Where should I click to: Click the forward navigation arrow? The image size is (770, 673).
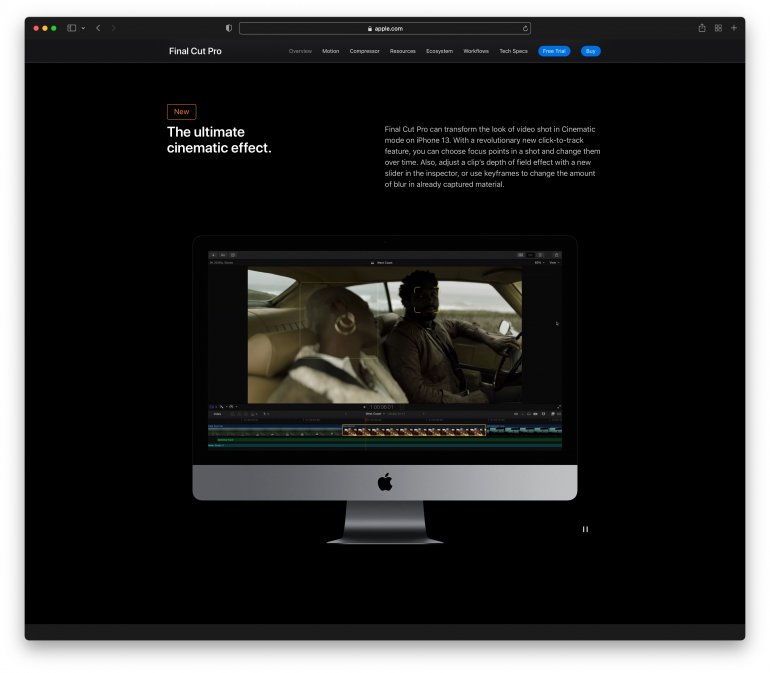pyautogui.click(x=113, y=28)
